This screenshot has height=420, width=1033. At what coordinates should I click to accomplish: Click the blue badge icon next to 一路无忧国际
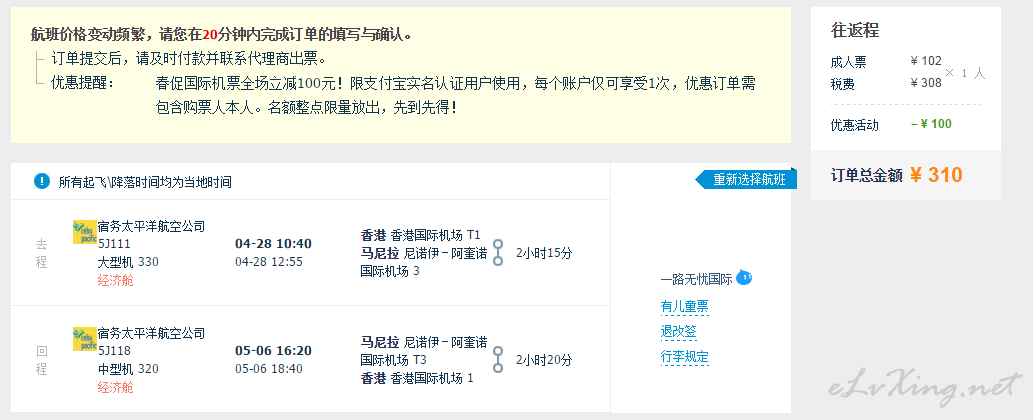pos(744,277)
